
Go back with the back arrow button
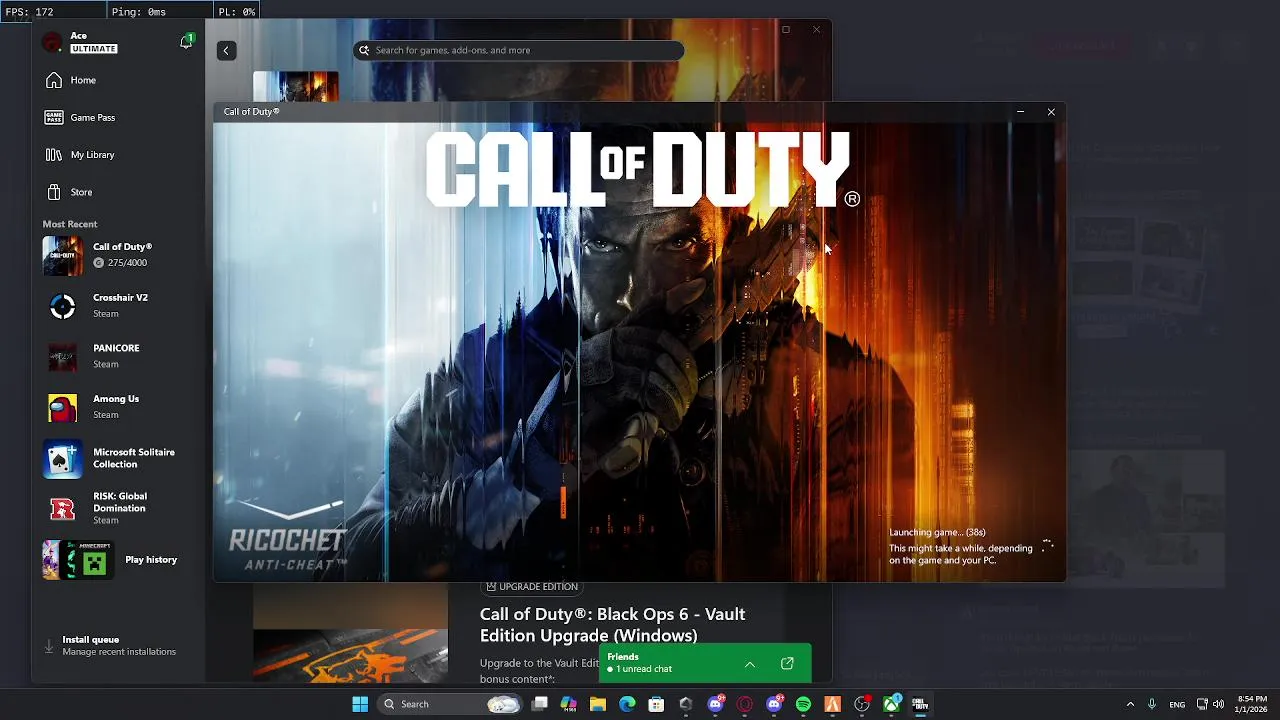tap(226, 50)
